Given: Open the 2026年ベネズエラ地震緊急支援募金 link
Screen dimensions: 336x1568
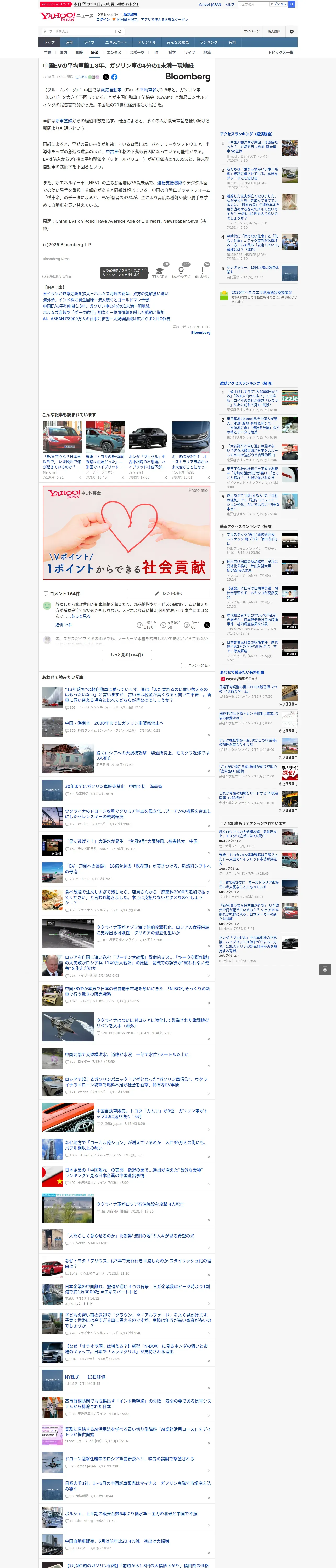Looking at the screenshot, I should click(x=262, y=293).
